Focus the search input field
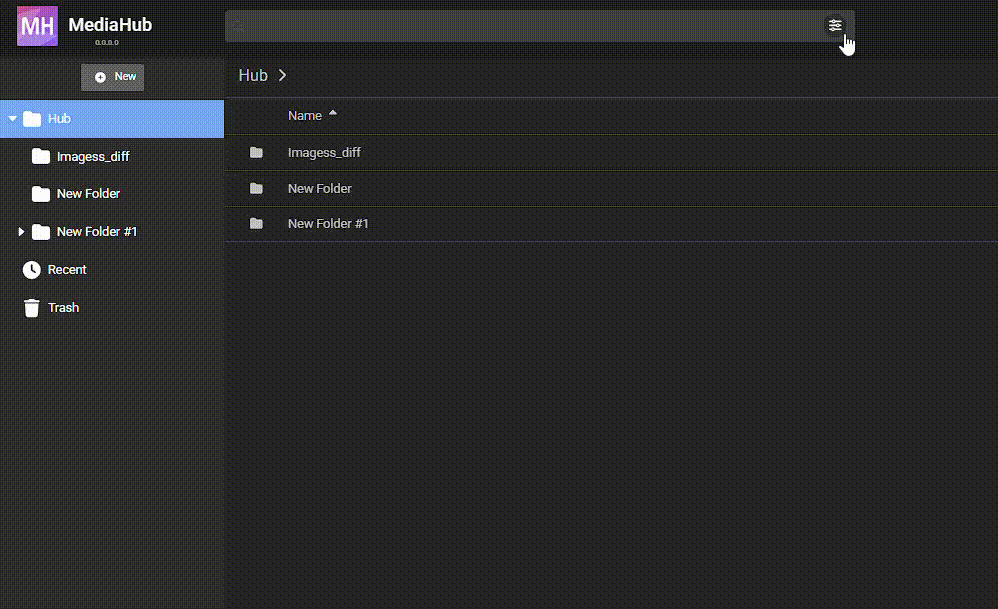 coord(530,26)
